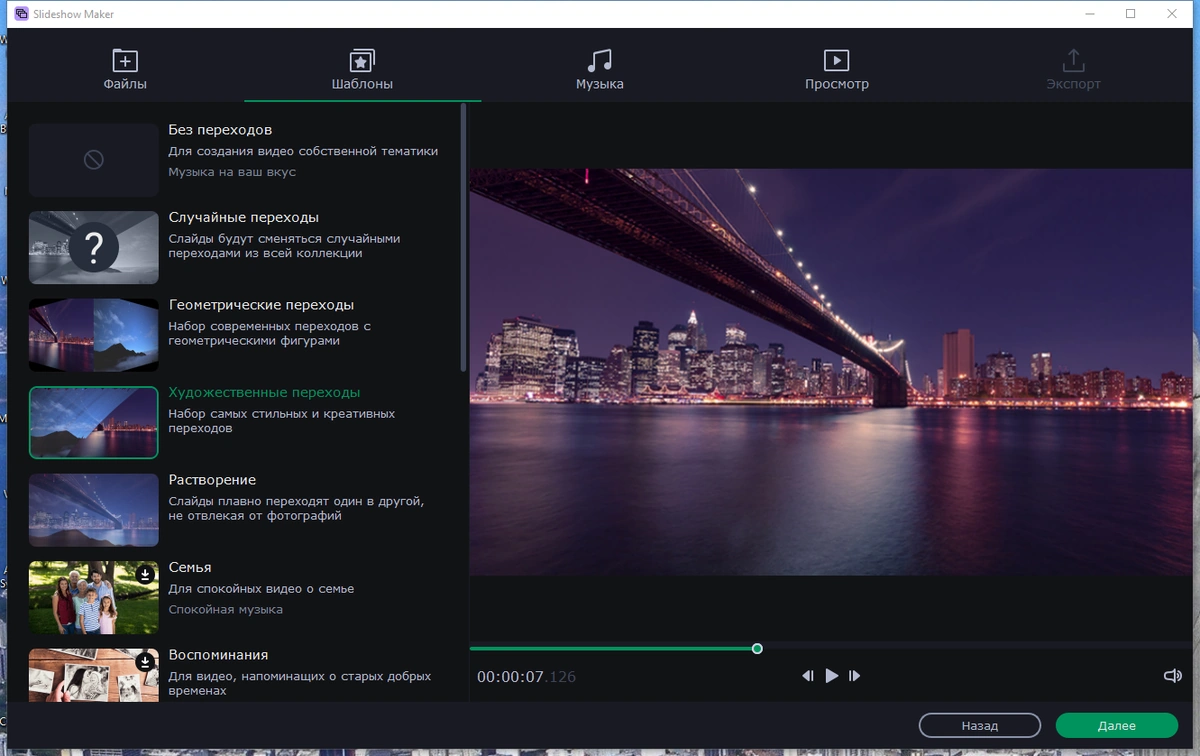This screenshot has height=756, width=1200.
Task: Step to next frame in player
Action: pos(855,676)
